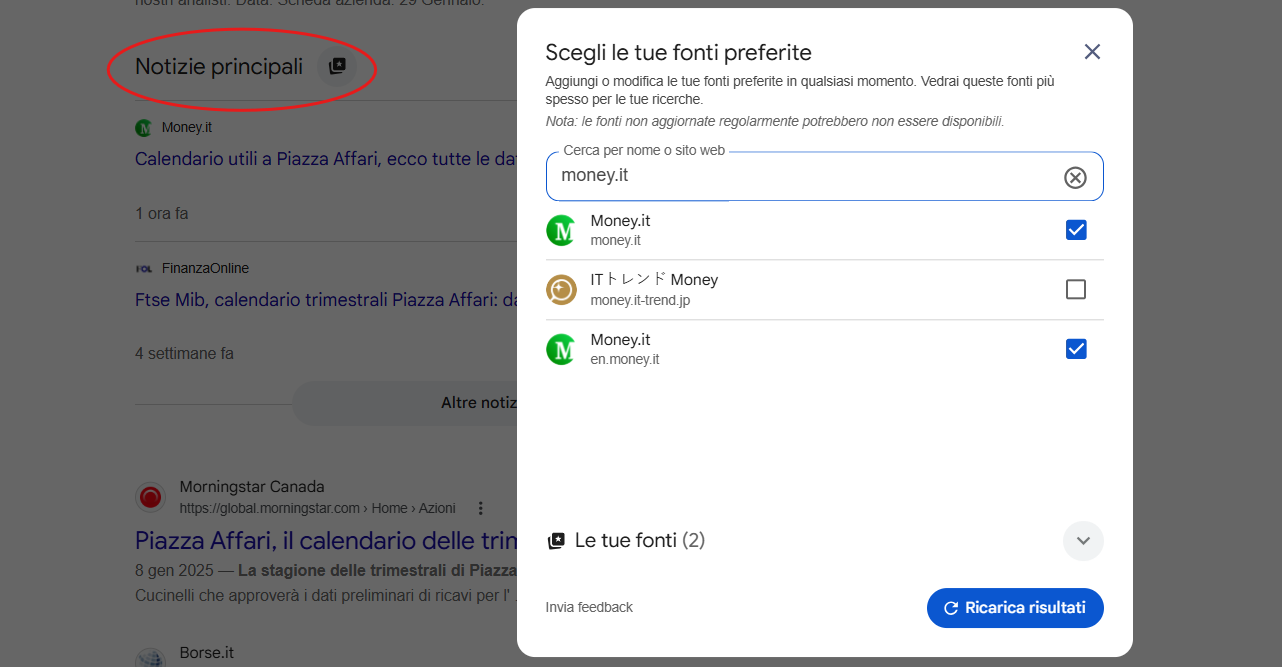The width and height of the screenshot is (1282, 667).
Task: Click the Altre notizie button
Action: pos(405,403)
